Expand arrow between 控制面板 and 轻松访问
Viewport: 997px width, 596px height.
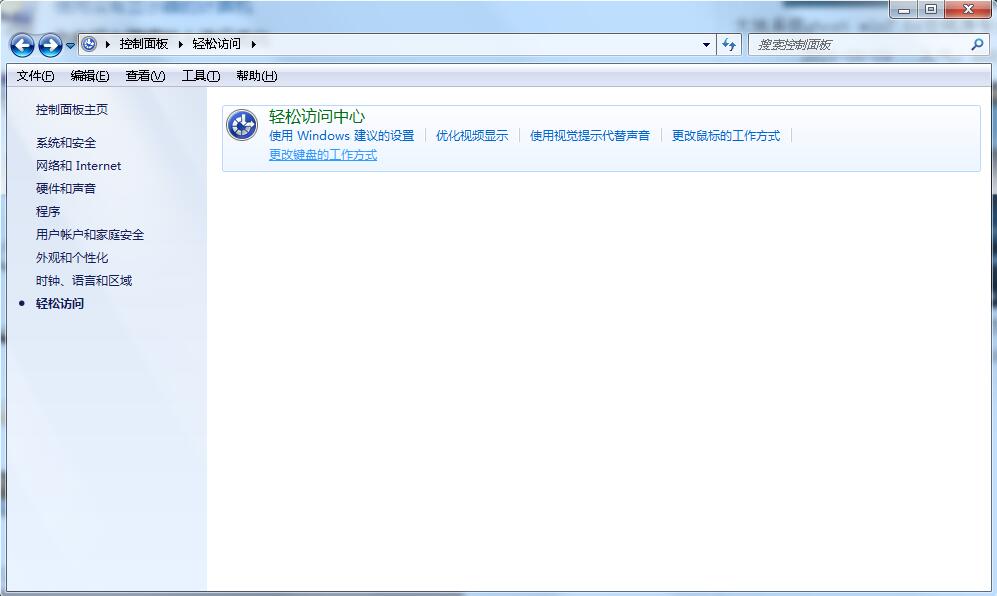click(x=181, y=44)
